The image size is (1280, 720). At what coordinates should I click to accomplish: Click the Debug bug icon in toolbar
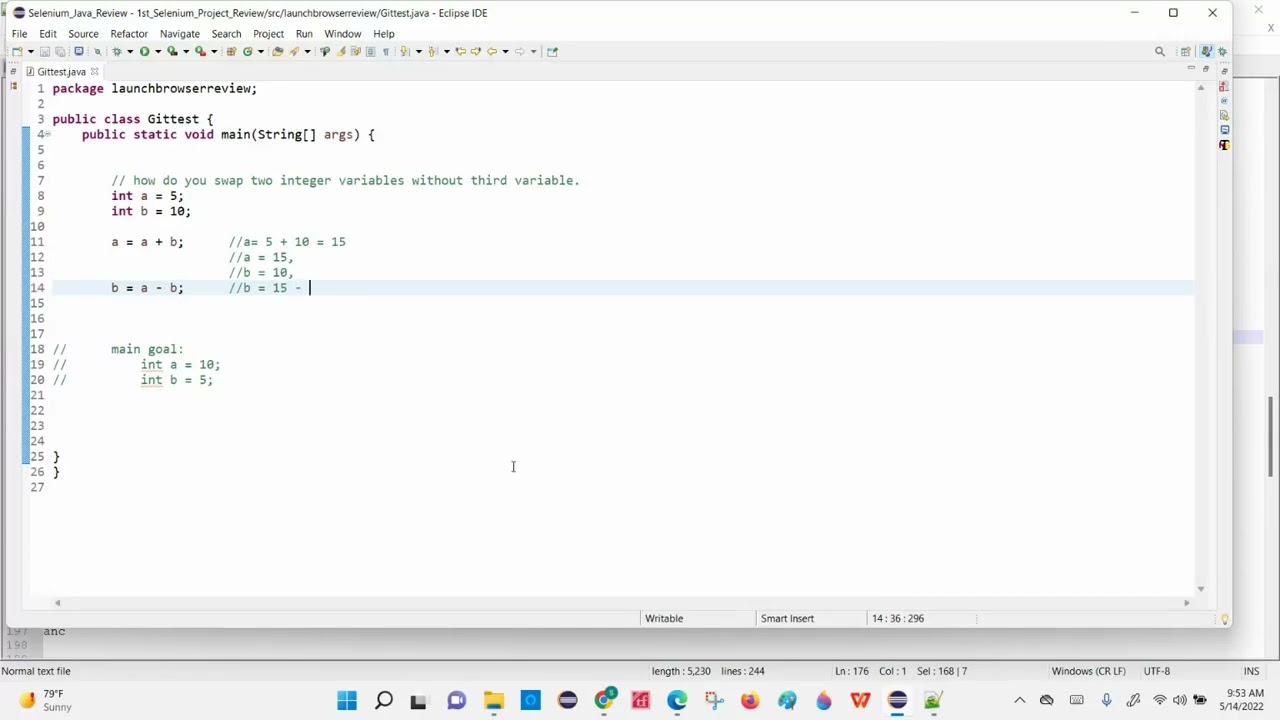(117, 51)
